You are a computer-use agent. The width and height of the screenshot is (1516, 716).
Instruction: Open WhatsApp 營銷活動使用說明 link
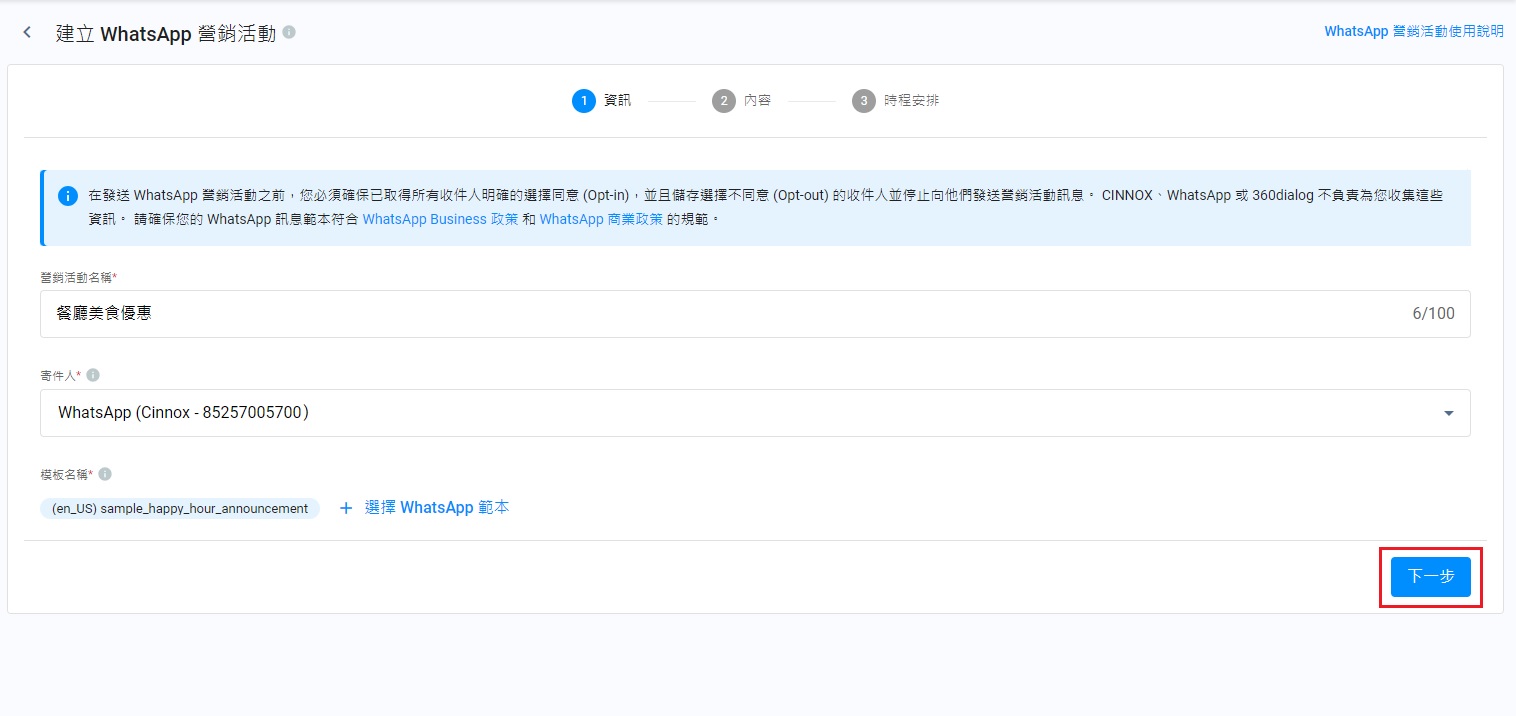(x=1413, y=31)
